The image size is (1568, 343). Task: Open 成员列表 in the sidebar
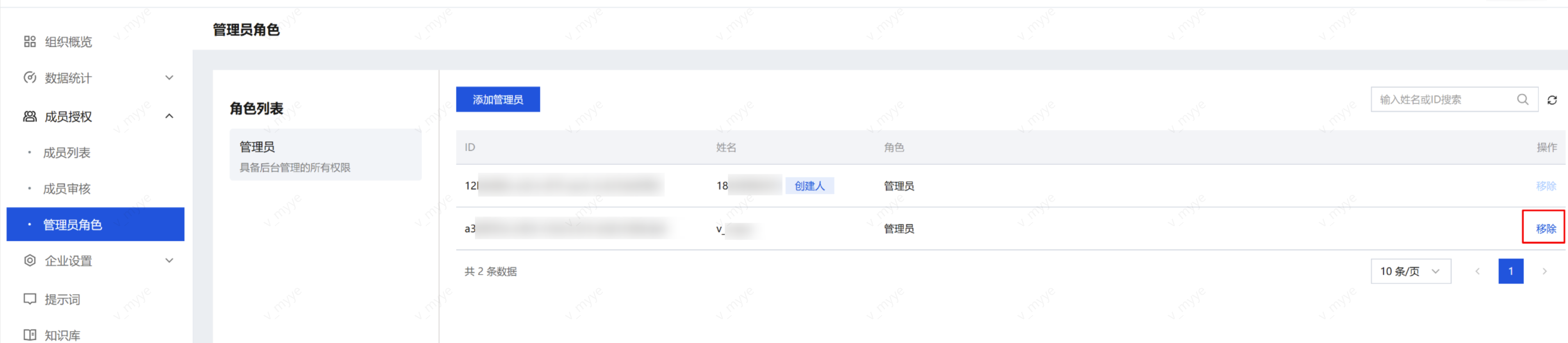tap(66, 152)
